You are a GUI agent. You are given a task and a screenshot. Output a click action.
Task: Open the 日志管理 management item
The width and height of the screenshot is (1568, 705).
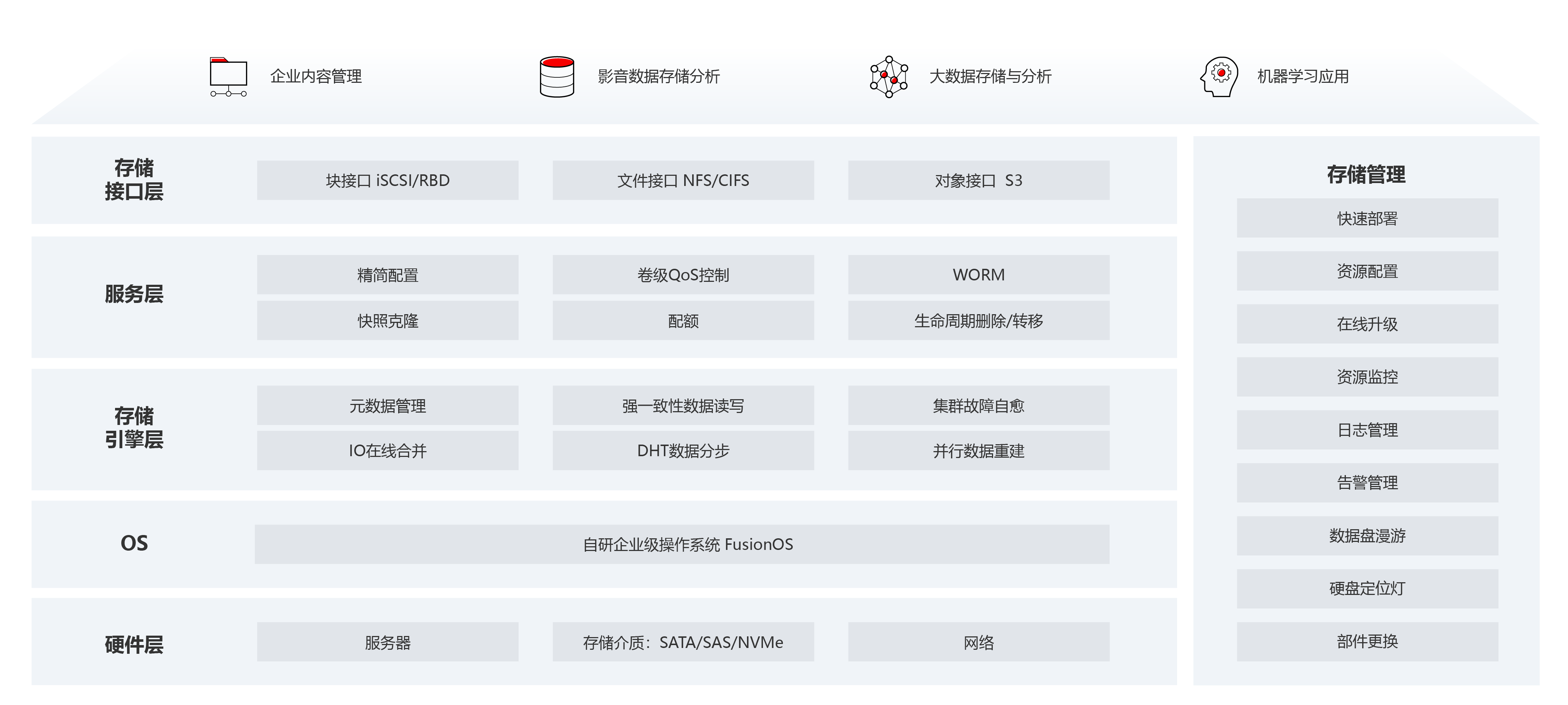pyautogui.click(x=1367, y=430)
